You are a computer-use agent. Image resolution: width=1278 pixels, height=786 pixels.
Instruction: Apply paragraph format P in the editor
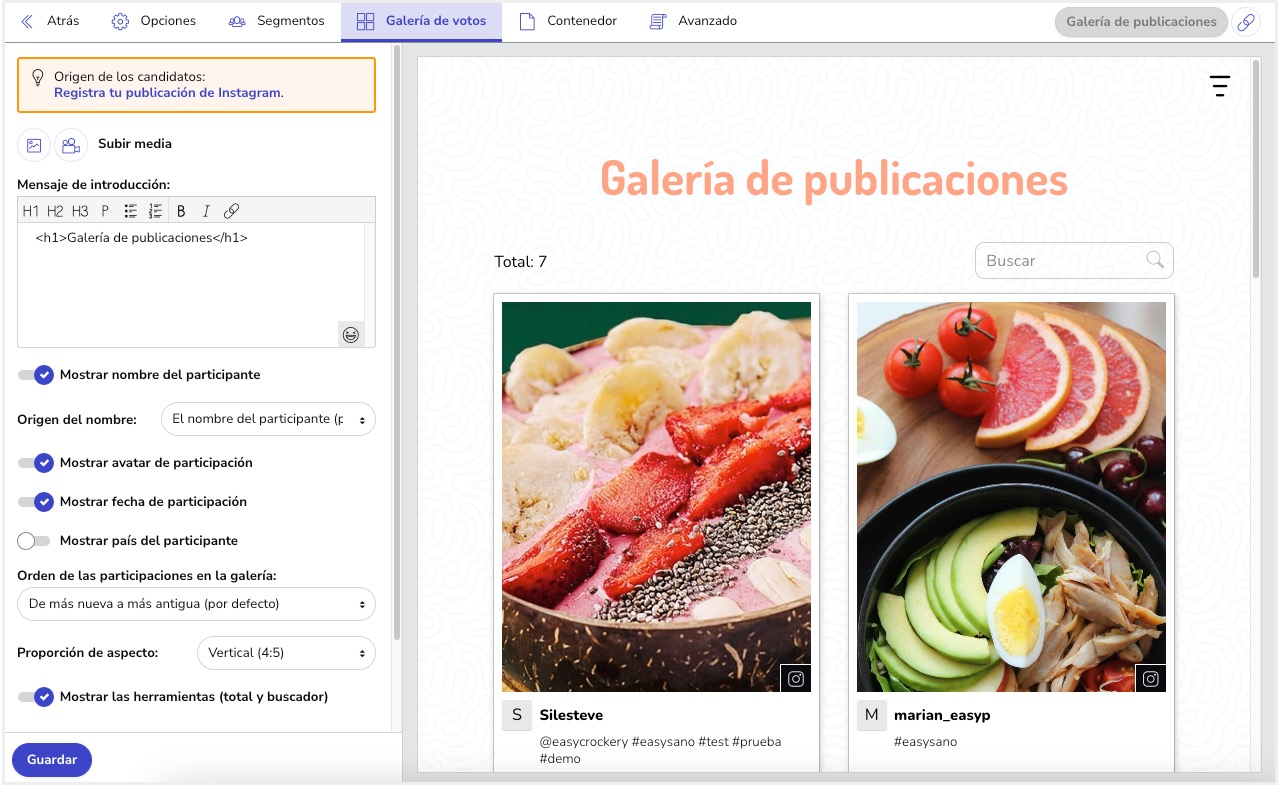click(105, 211)
